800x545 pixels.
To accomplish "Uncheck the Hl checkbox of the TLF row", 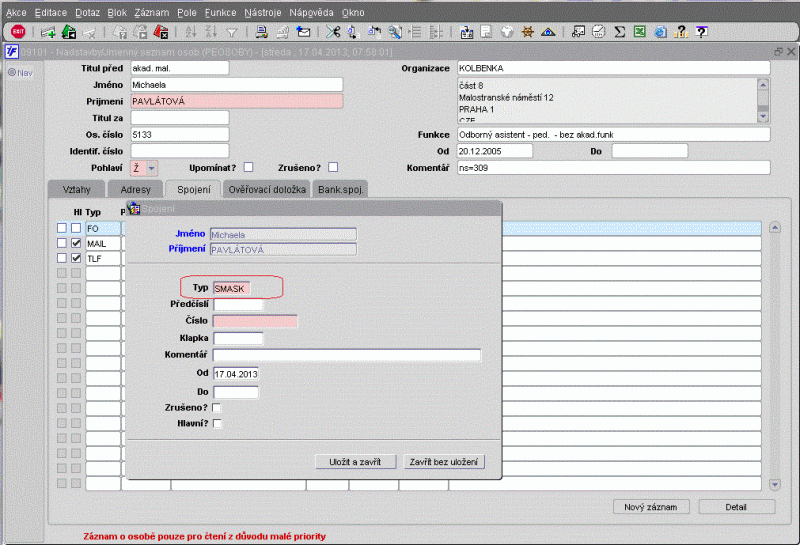I will point(76,258).
